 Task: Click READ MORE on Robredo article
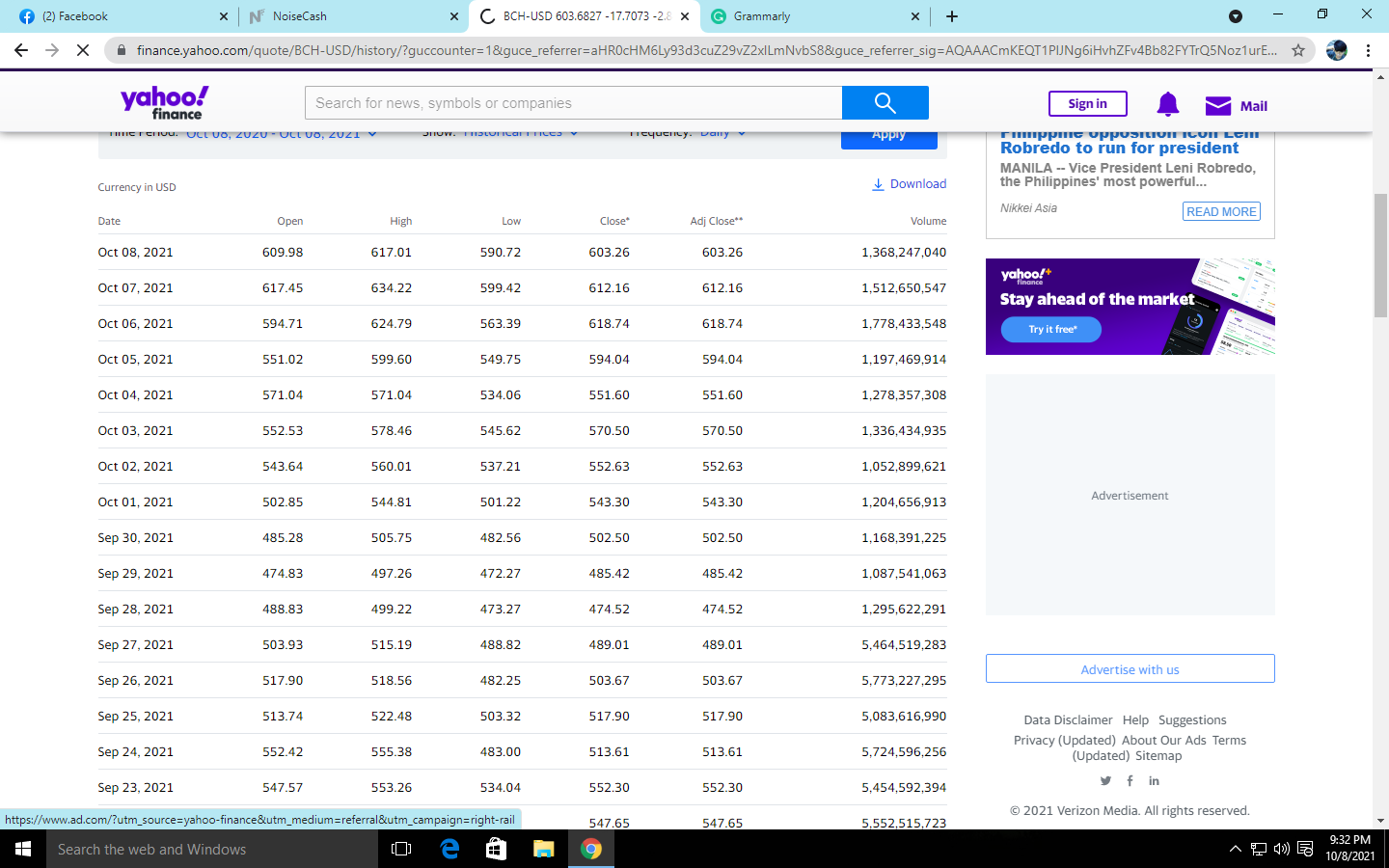(1221, 211)
